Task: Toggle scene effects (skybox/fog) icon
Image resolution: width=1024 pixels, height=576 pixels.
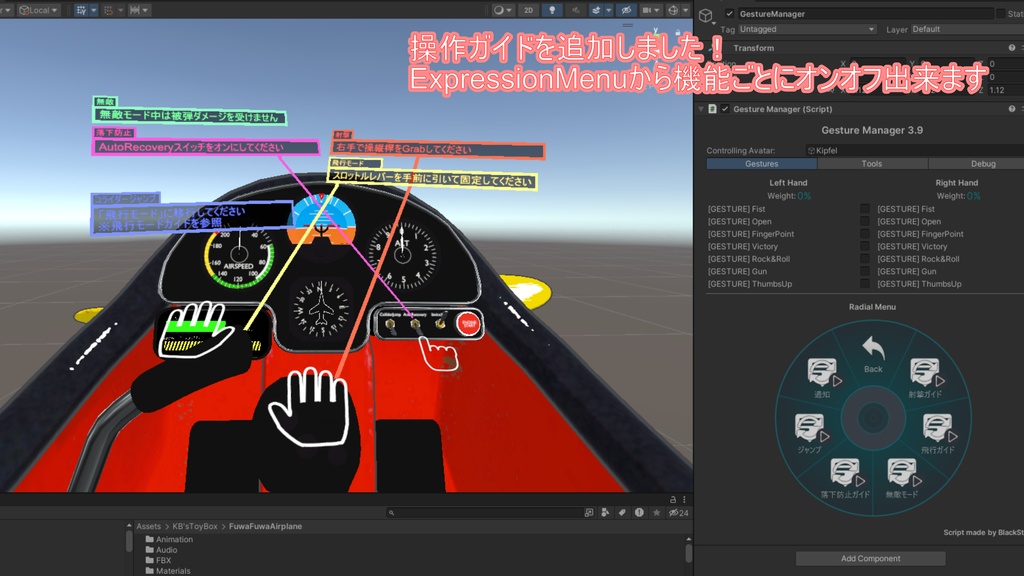Action: pos(596,10)
